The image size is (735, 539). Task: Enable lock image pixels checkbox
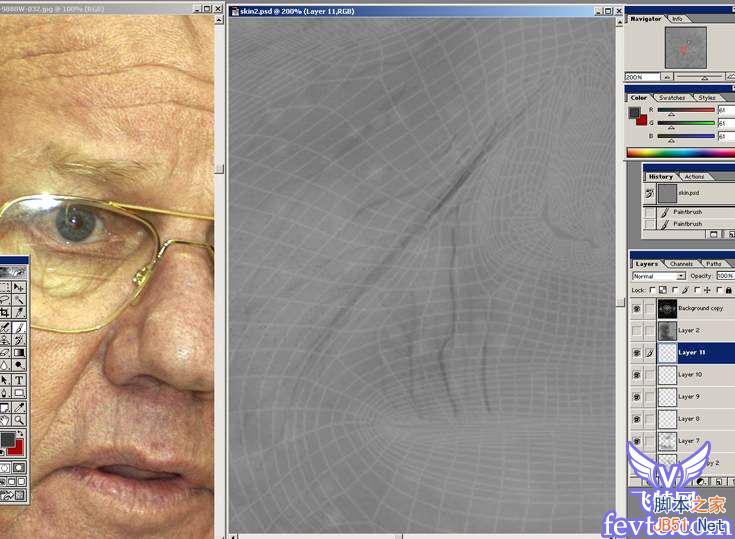(675, 290)
